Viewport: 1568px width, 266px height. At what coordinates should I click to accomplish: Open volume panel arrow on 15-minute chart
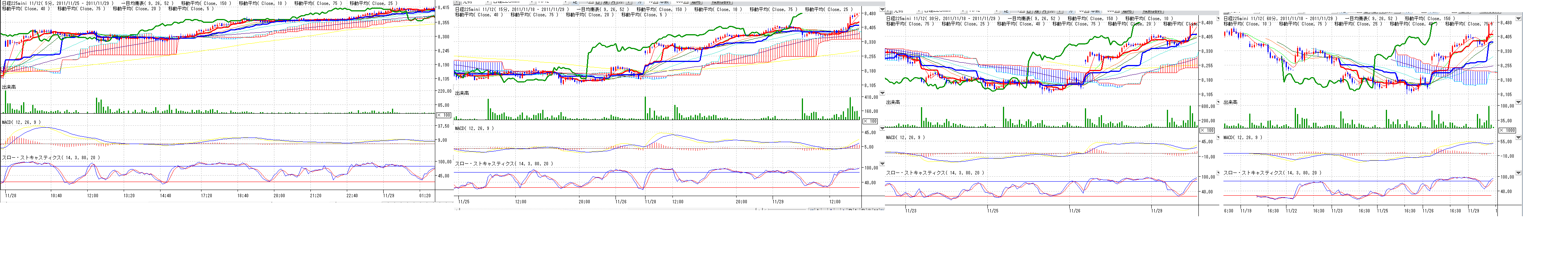click(x=883, y=93)
